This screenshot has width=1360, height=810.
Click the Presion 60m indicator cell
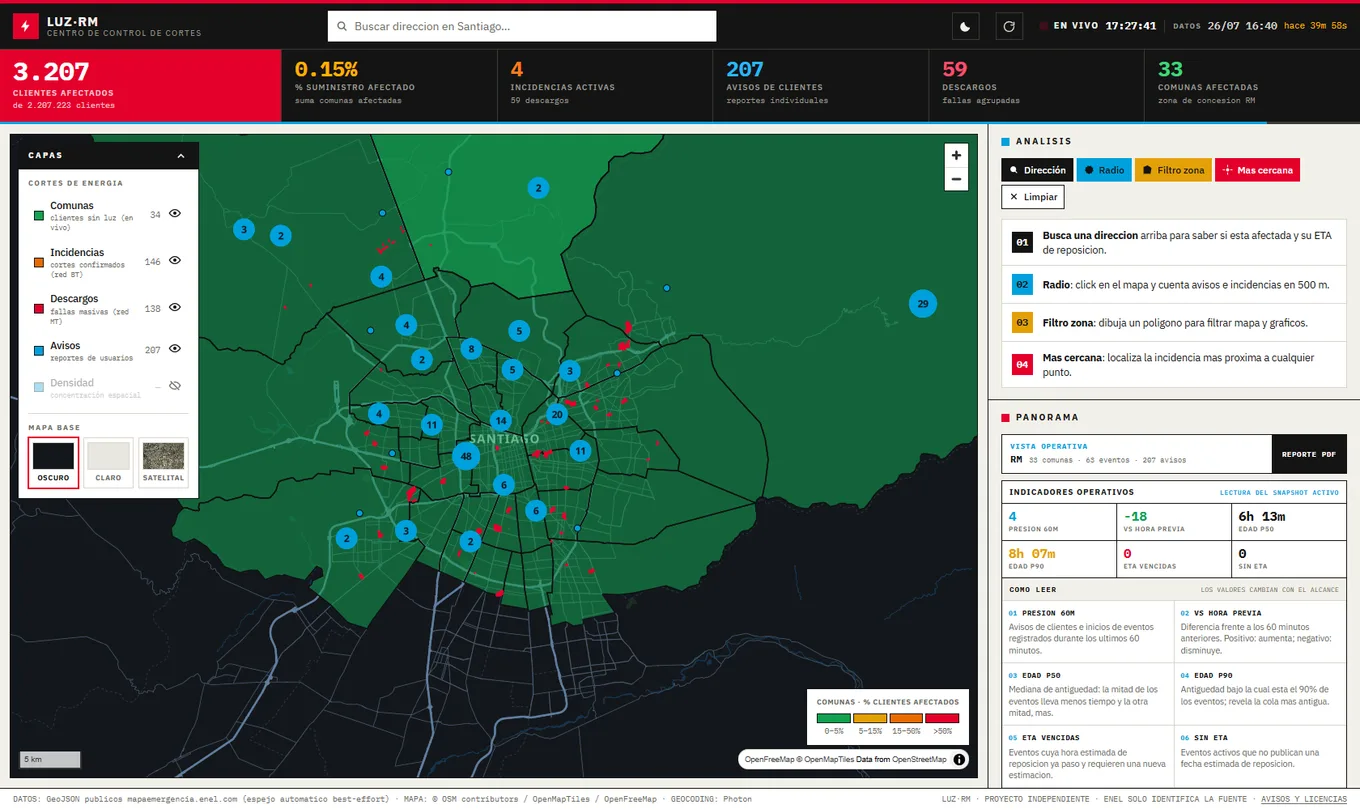tap(1059, 521)
